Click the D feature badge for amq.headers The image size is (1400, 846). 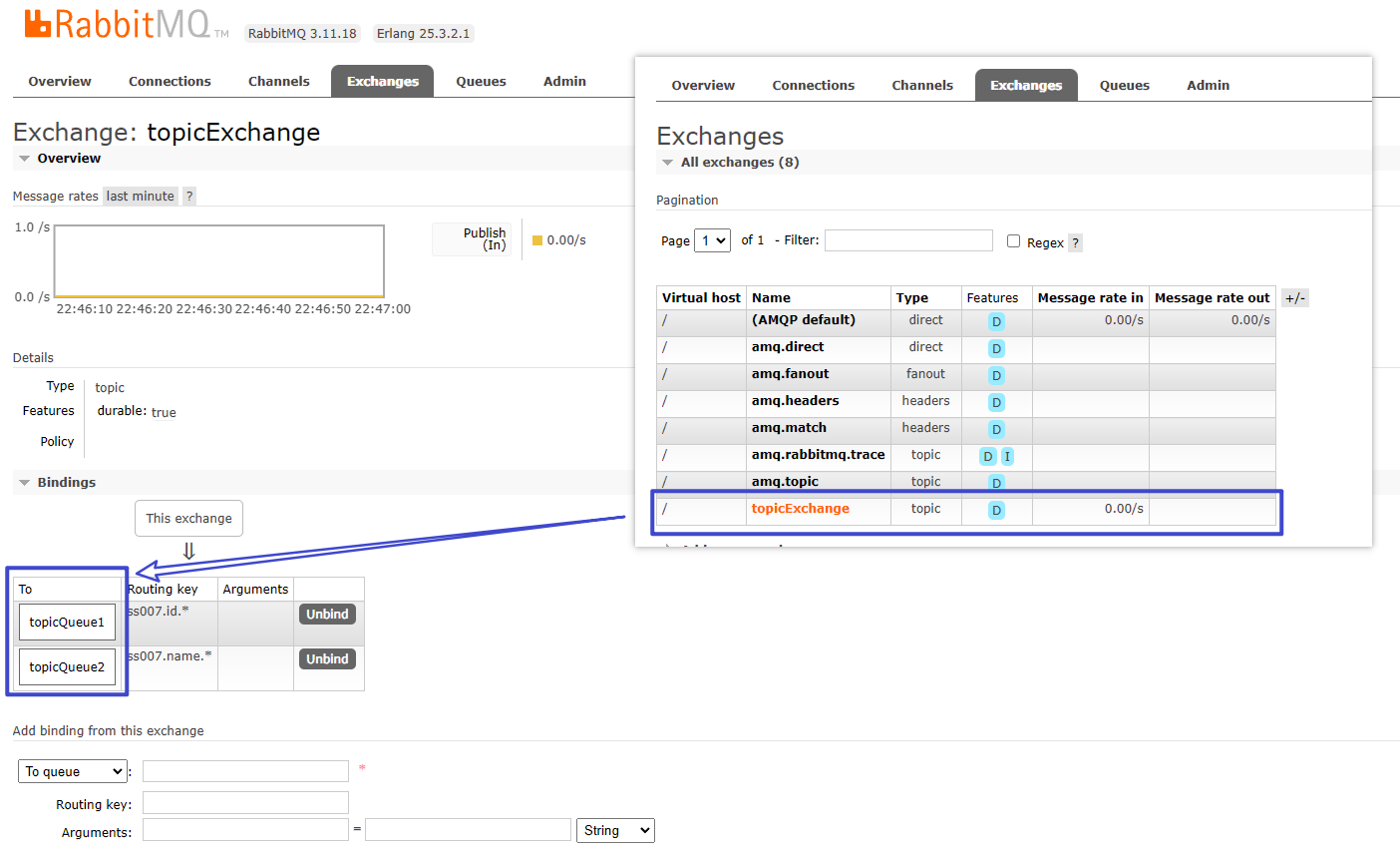pos(996,402)
